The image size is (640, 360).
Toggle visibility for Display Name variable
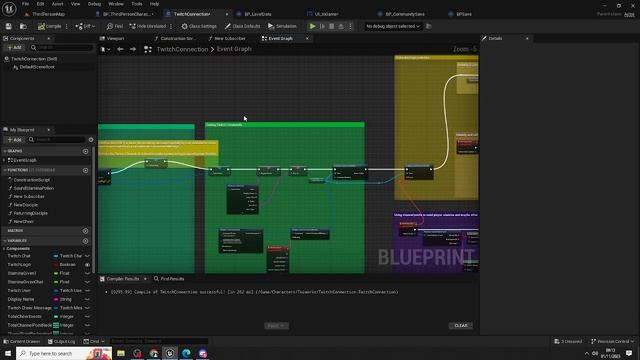point(87,299)
